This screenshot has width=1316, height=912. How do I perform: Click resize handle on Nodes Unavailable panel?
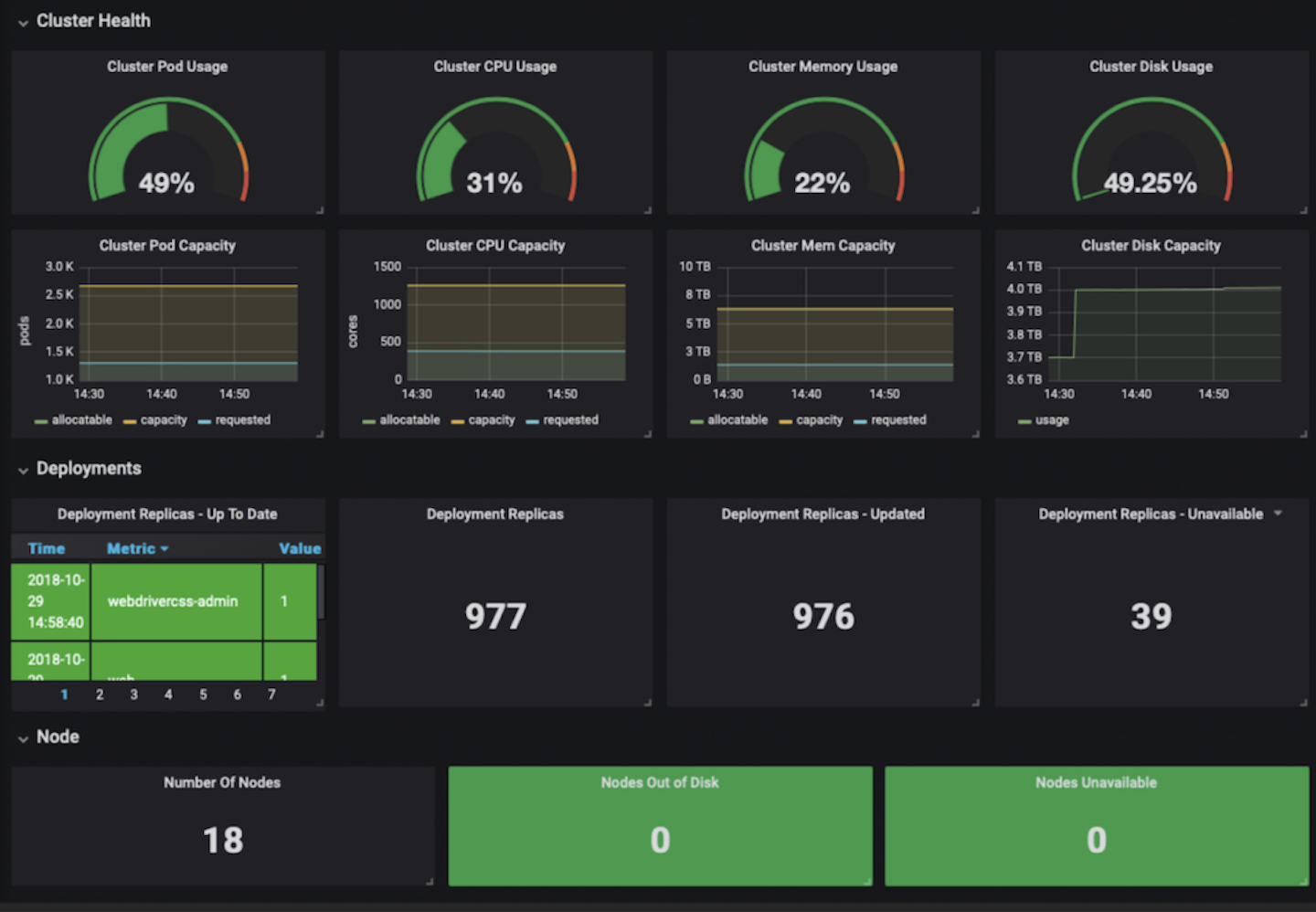tap(1303, 881)
